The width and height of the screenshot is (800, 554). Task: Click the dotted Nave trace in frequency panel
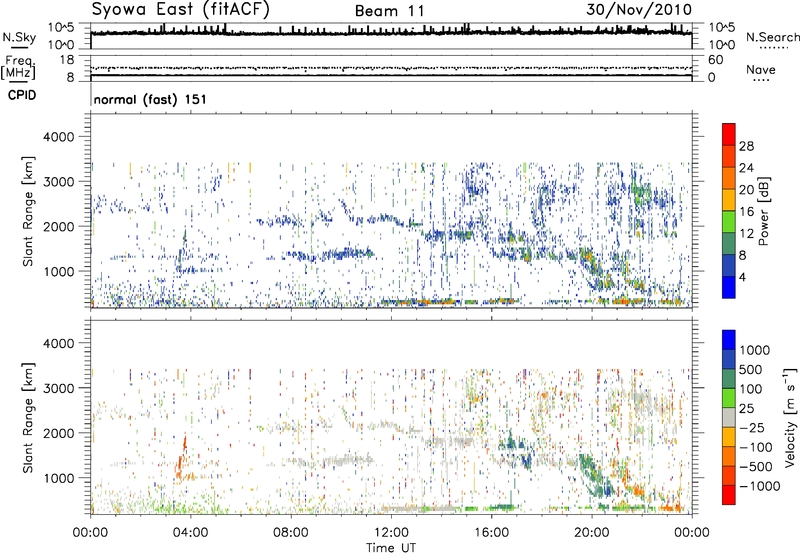coord(391,68)
